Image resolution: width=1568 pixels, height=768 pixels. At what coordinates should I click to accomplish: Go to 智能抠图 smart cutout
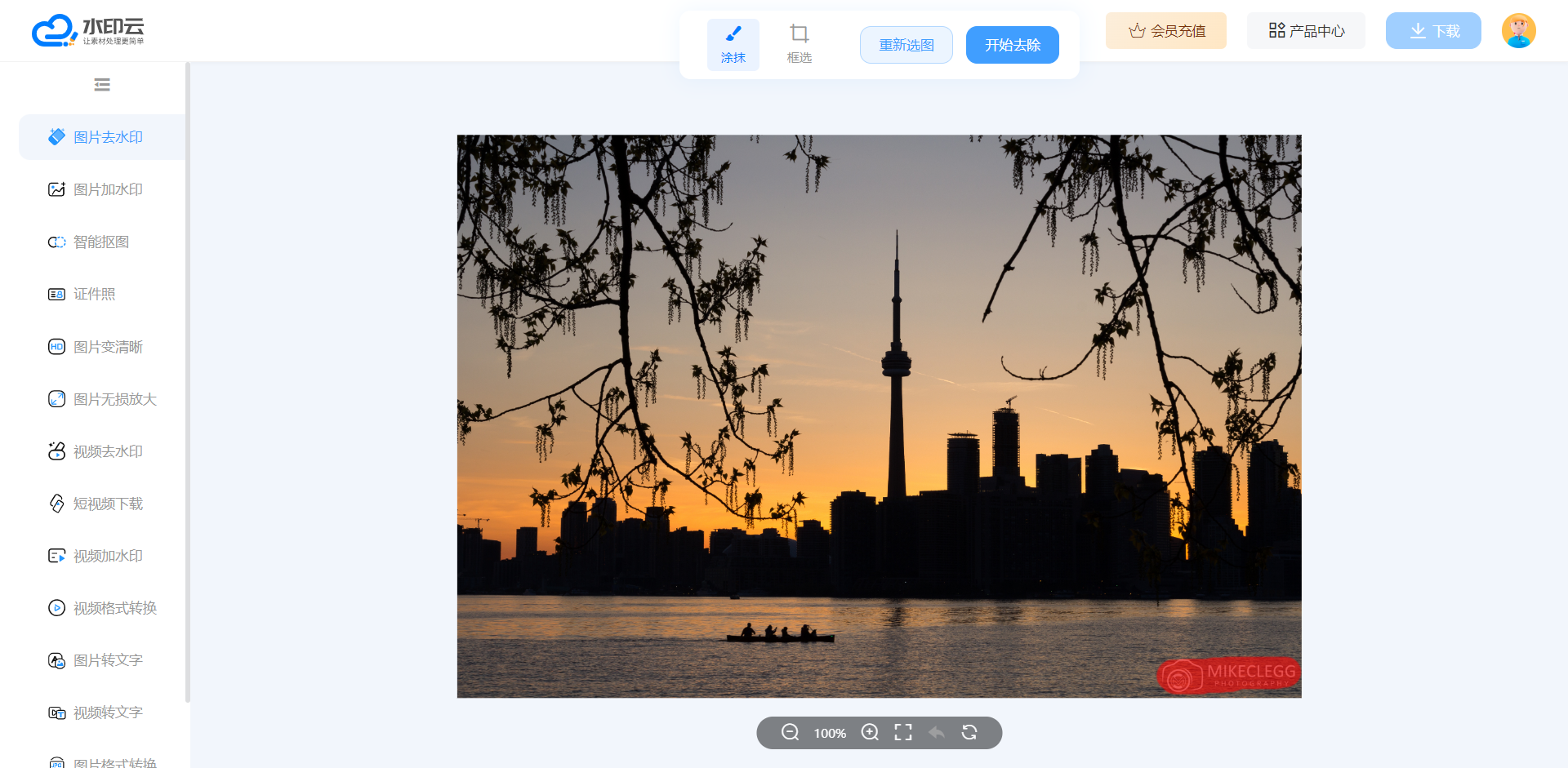100,242
